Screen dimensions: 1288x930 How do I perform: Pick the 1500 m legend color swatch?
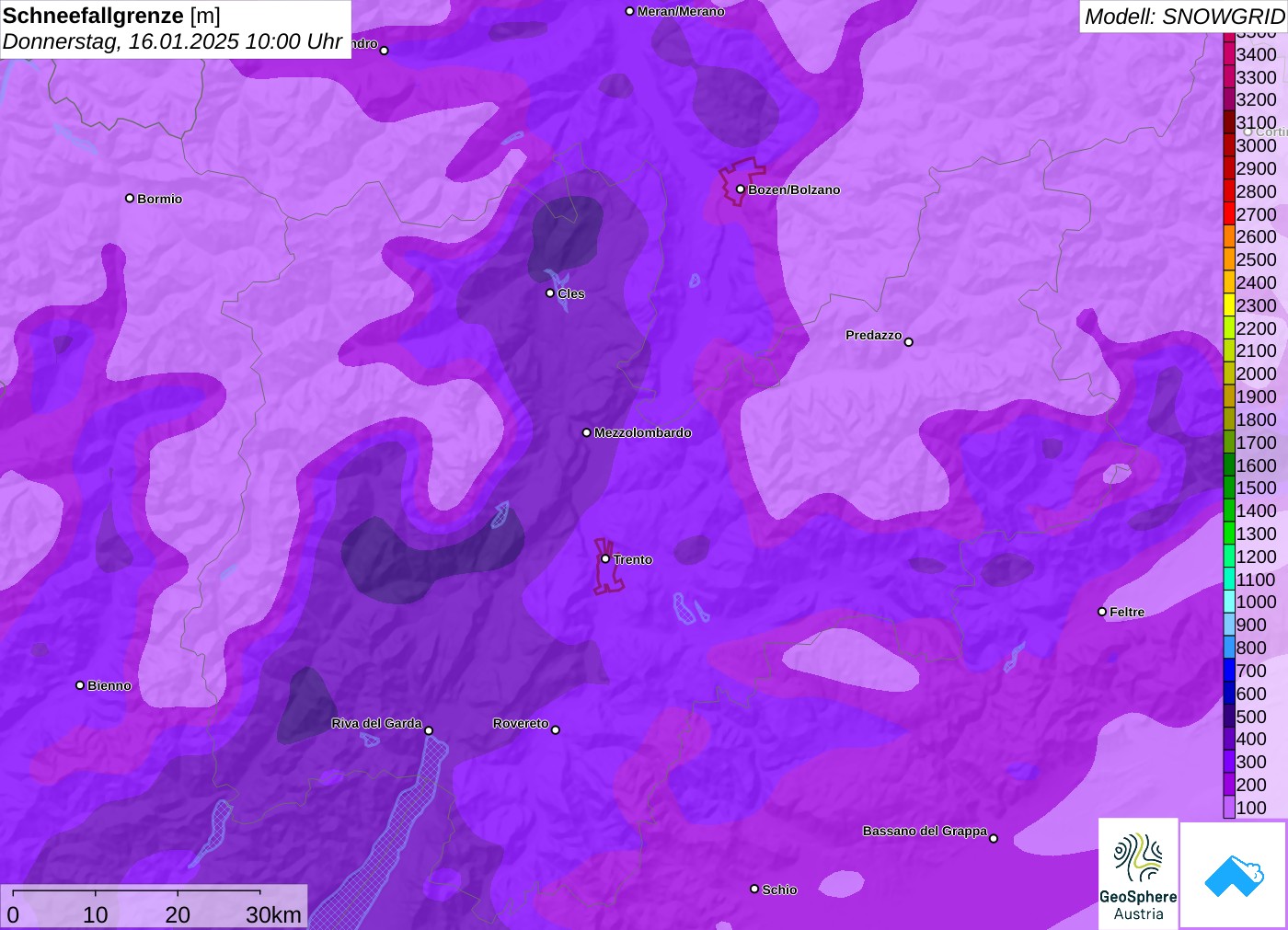[1229, 488]
